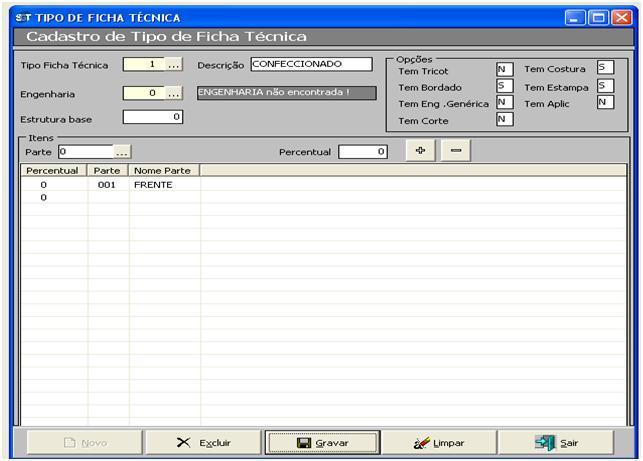Focus the Estrutura base input field
This screenshot has height=461, width=643.
(x=153, y=117)
